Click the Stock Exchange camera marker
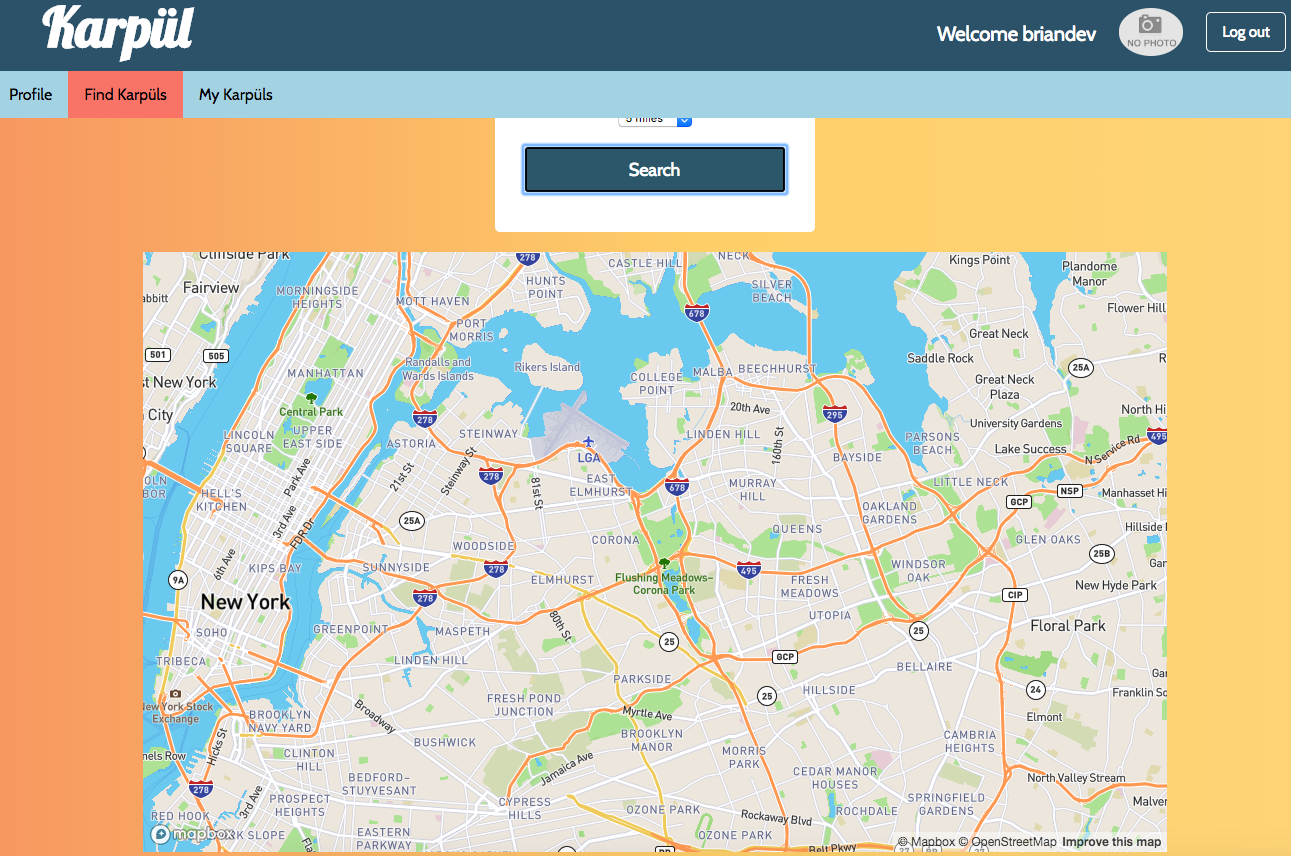The width and height of the screenshot is (1291, 856). (x=176, y=693)
